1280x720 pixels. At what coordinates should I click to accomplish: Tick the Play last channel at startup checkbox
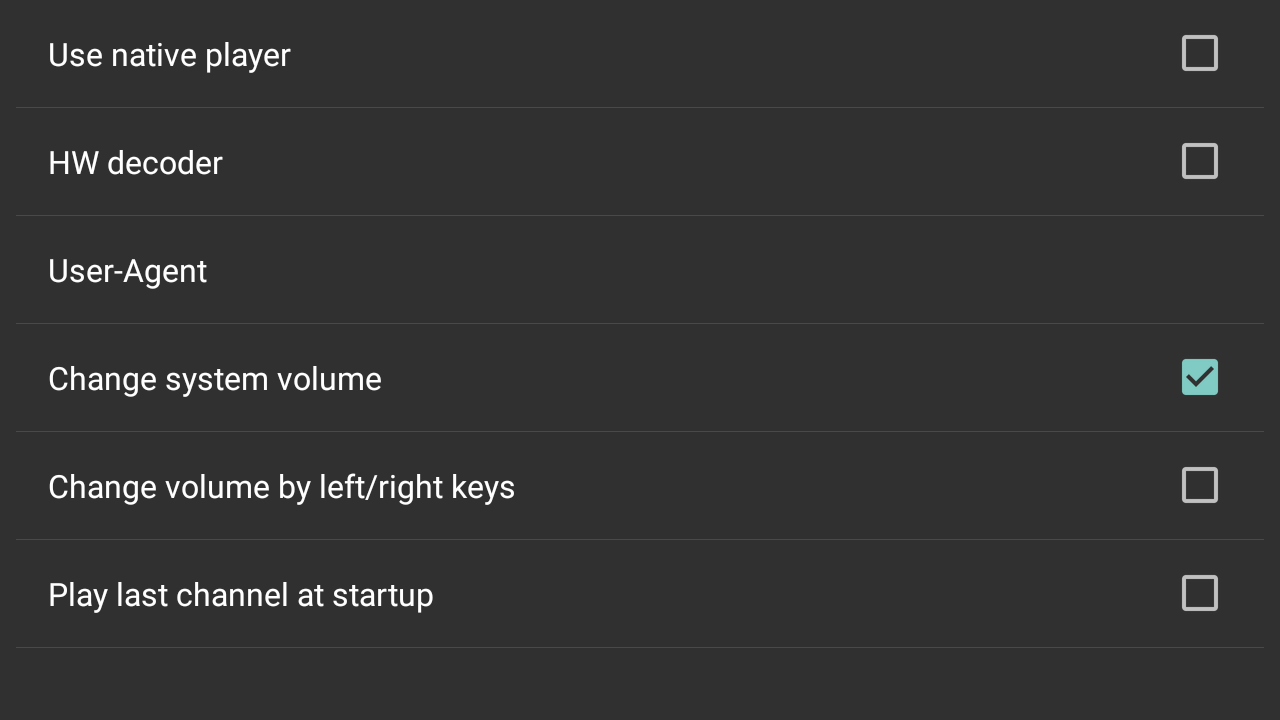click(1199, 593)
